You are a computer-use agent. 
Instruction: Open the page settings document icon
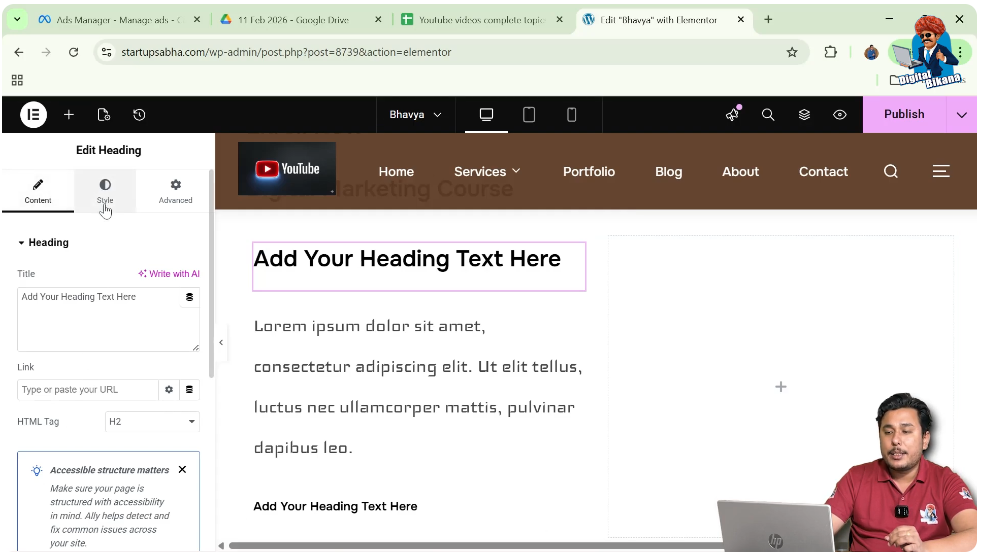pos(104,114)
